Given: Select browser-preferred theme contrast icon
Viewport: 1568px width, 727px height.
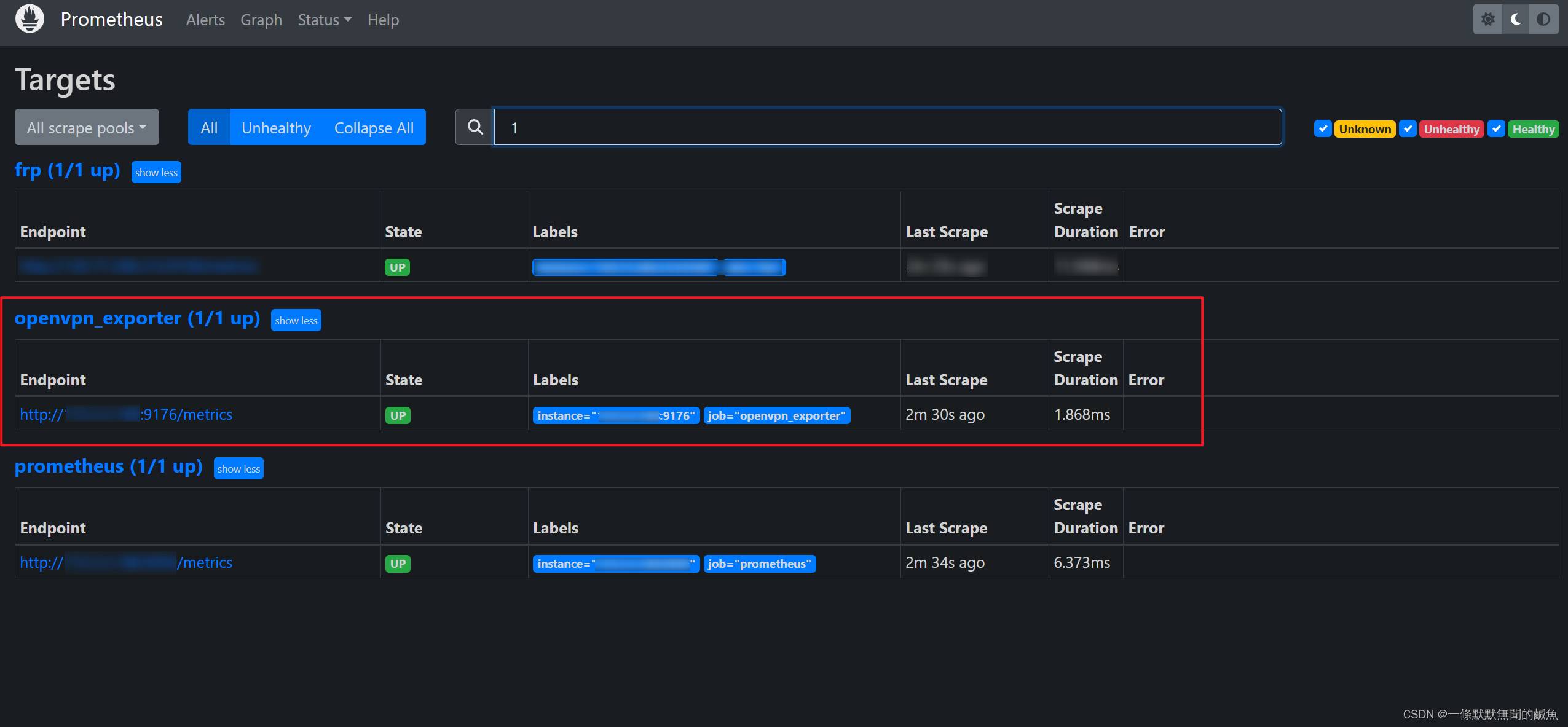Looking at the screenshot, I should (x=1543, y=20).
